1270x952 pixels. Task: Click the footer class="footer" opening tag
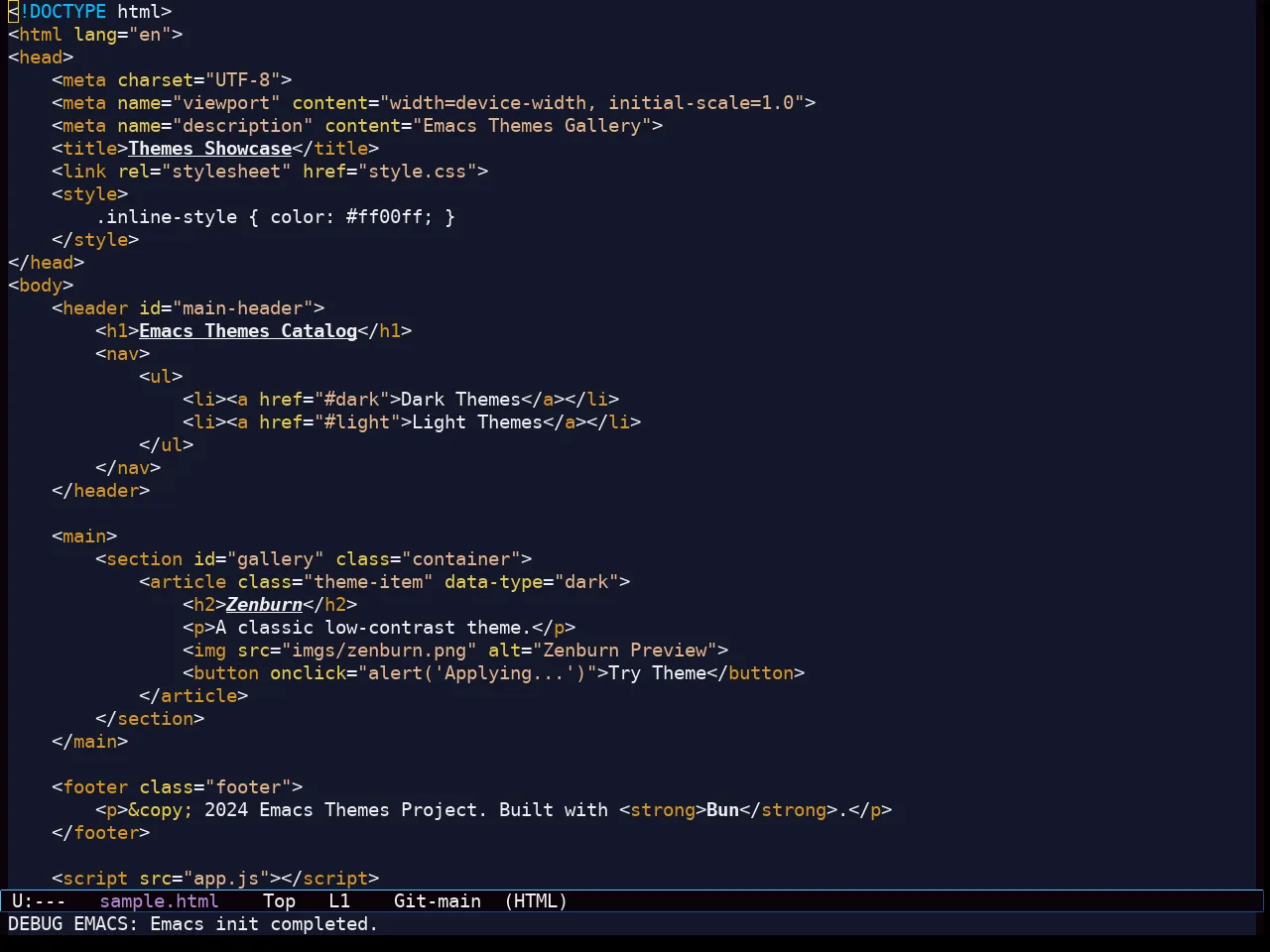178,787
